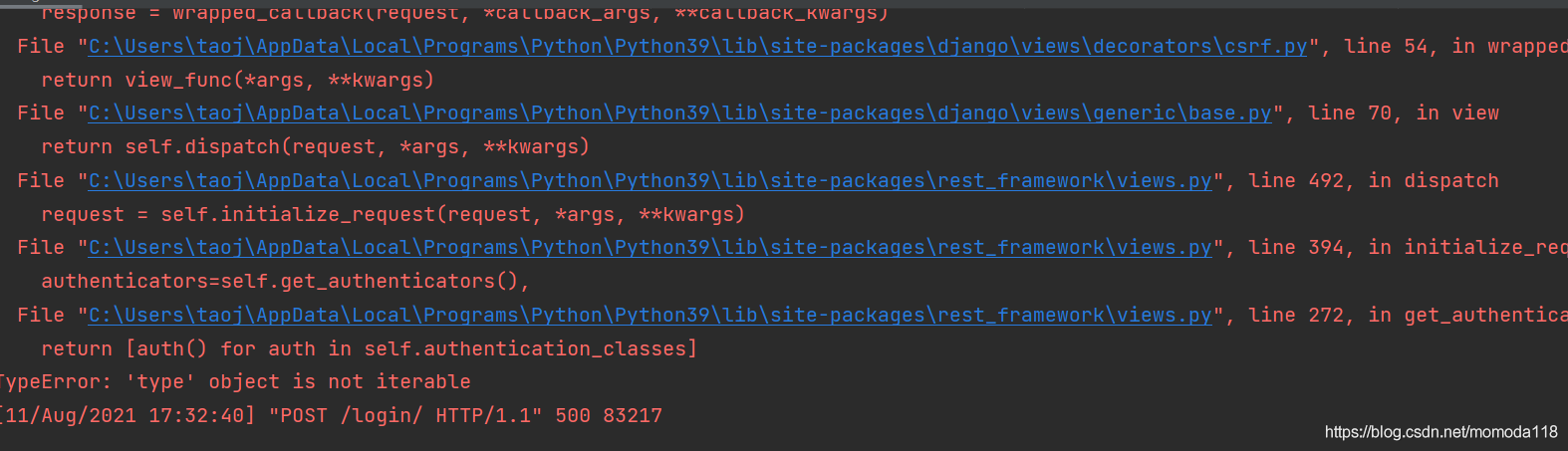Click the word 'File' before csrf.py path
Screen dimensions: 1568x451
pos(41,47)
